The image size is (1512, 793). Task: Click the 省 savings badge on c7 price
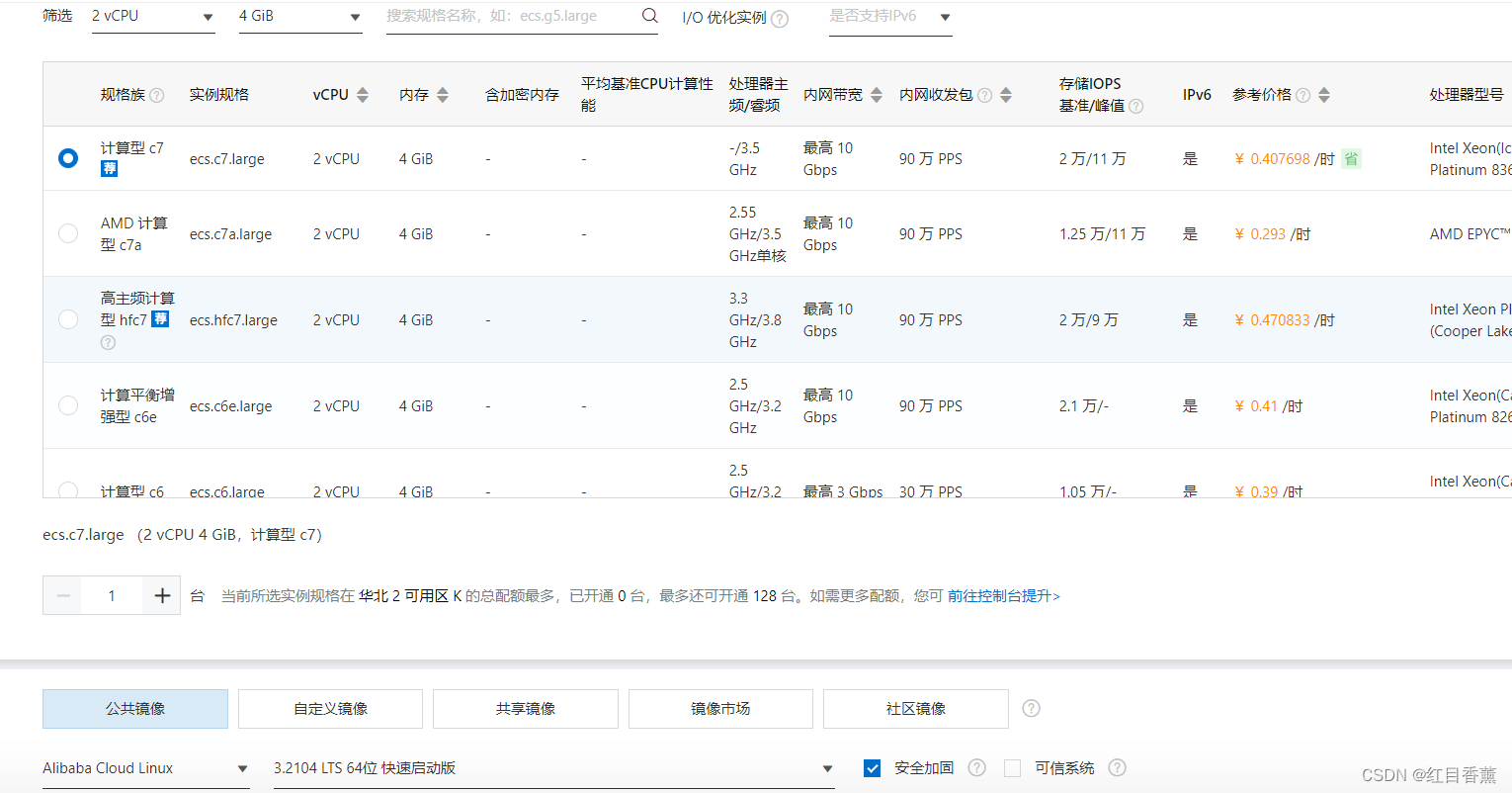(x=1351, y=158)
